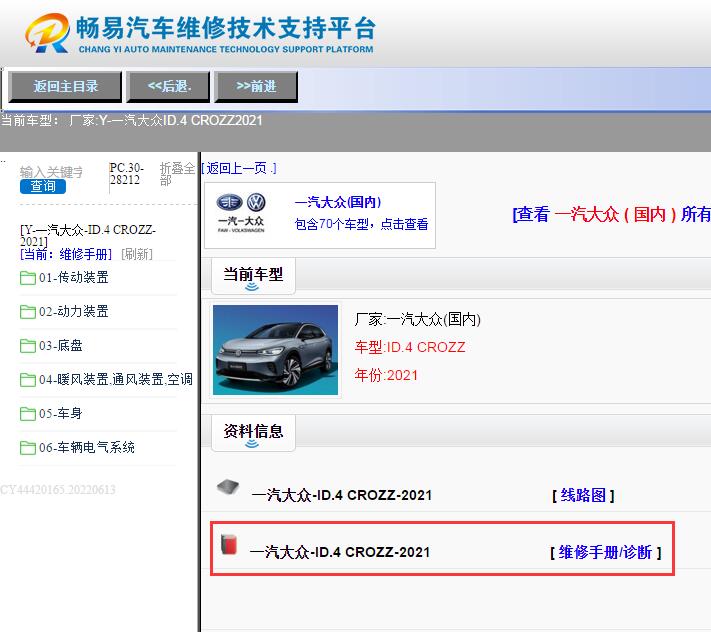Click the blue 查询 search button

[x=43, y=186]
